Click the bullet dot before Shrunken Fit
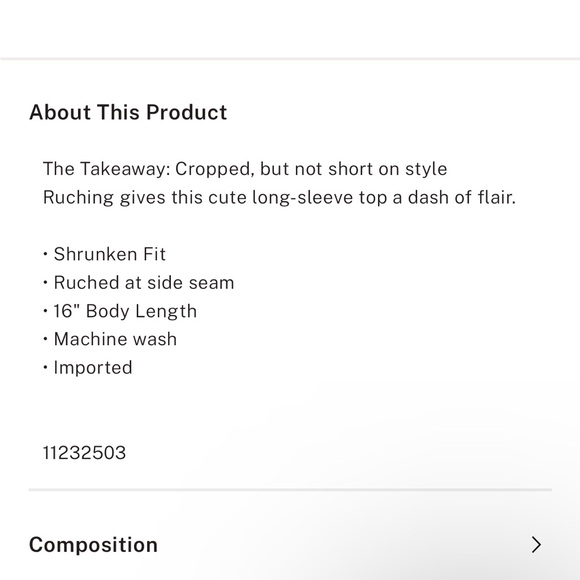 [45, 254]
